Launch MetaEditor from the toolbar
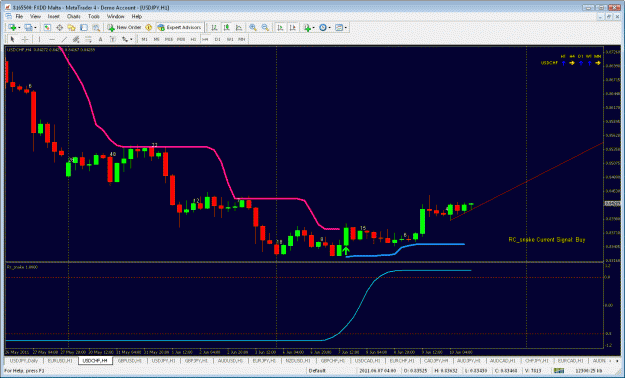Image resolution: width=625 pixels, height=378 pixels. click(148, 28)
